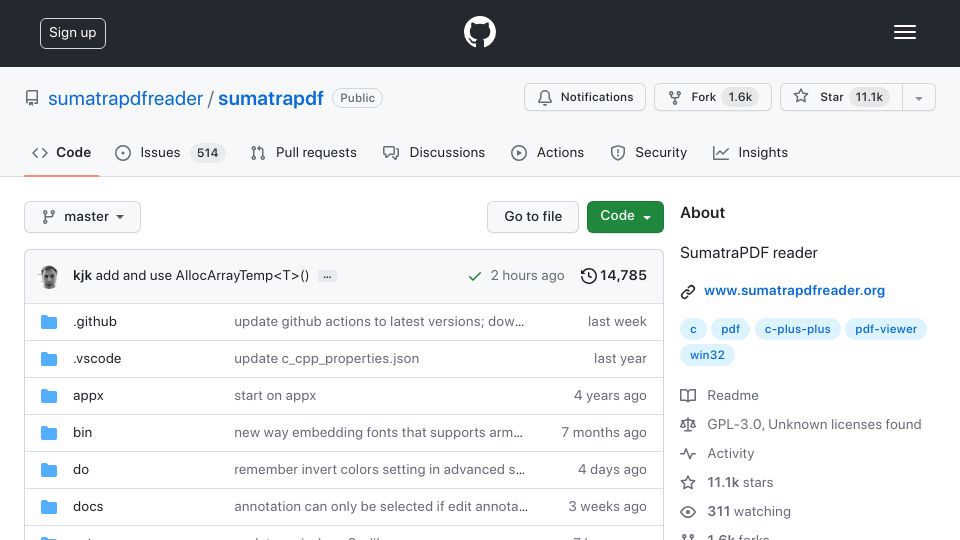Click 'annotation can only be selected' commit message
This screenshot has width=960, height=540.
[x=381, y=506]
